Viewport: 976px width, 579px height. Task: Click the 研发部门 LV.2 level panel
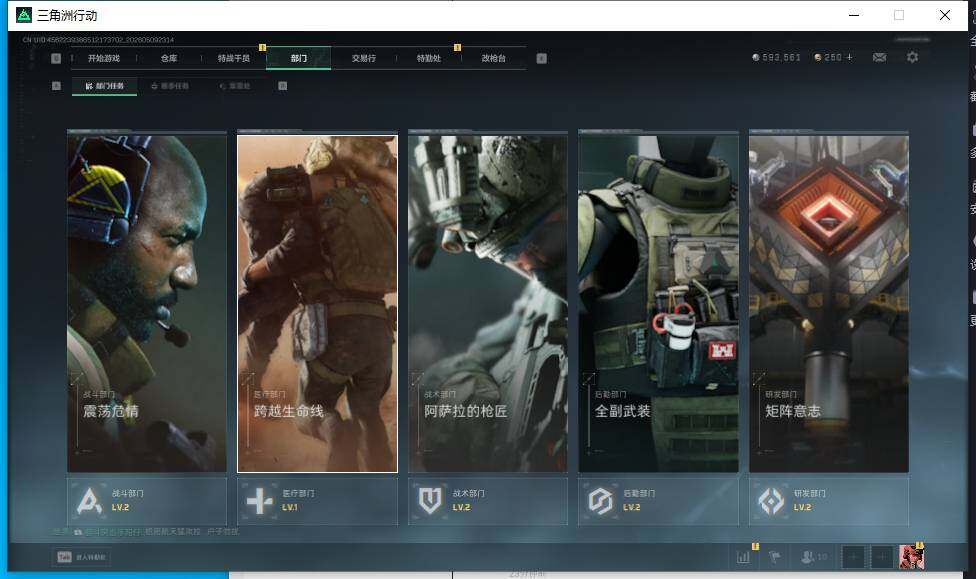click(829, 501)
